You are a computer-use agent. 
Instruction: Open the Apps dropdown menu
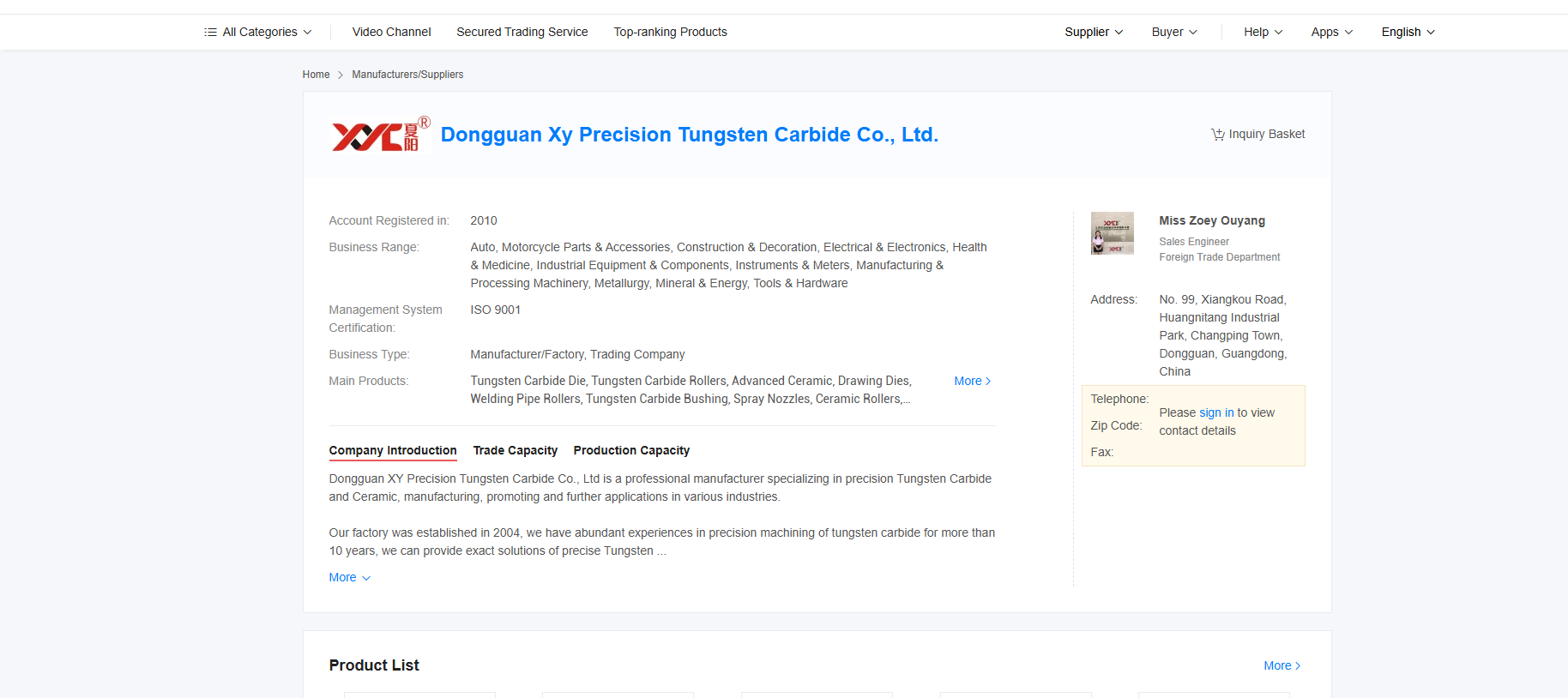tap(1331, 33)
